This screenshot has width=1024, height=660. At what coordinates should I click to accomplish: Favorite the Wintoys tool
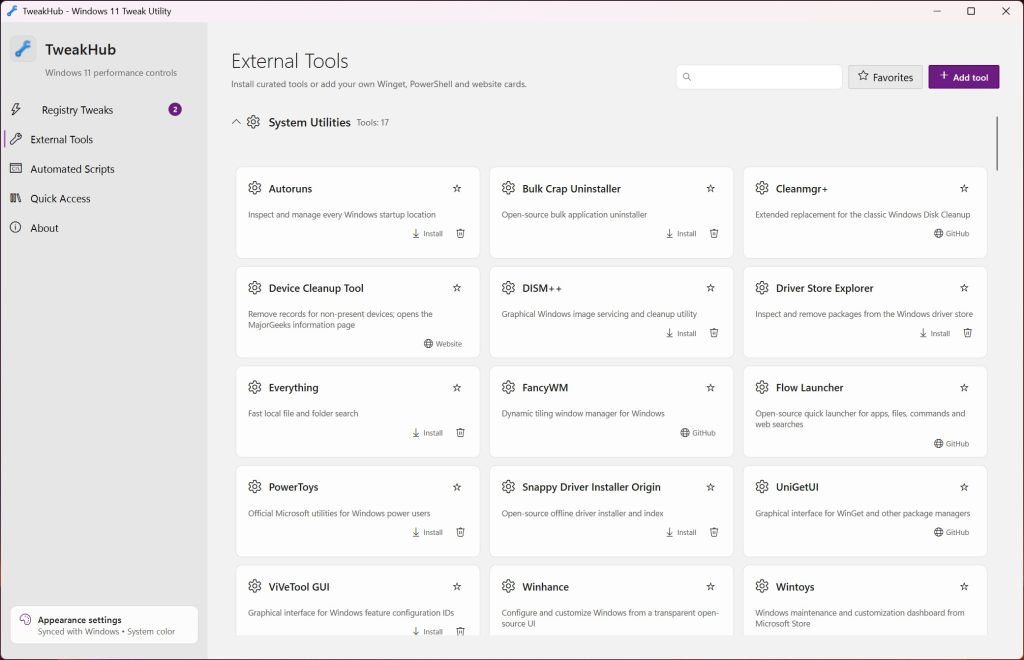(x=964, y=587)
